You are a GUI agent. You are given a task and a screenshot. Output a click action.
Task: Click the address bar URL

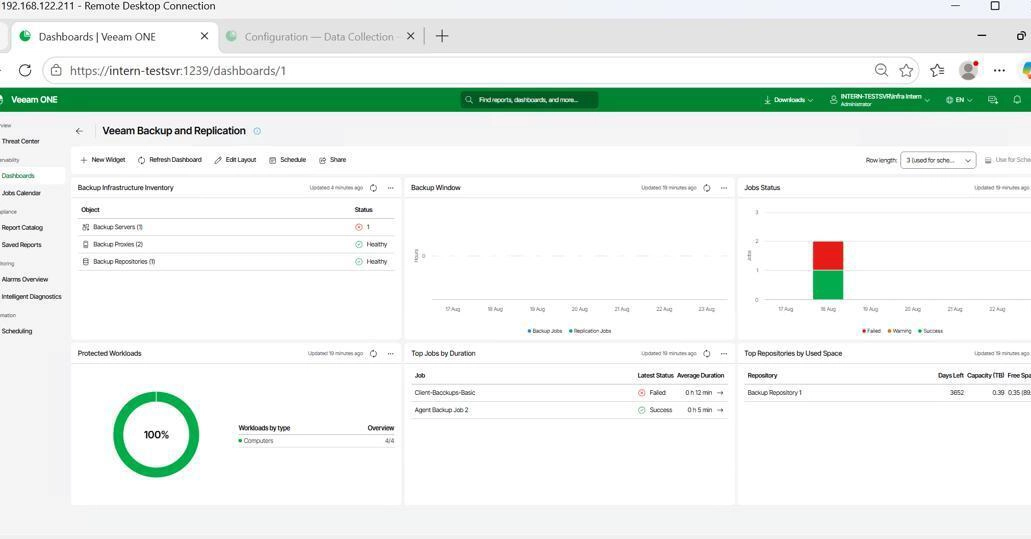[178, 71]
